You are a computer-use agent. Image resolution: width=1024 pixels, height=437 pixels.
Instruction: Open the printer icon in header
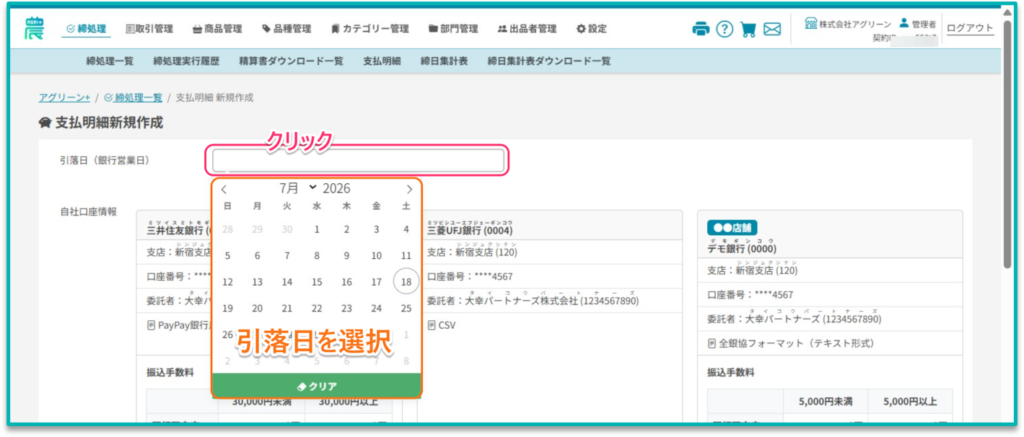(x=701, y=29)
